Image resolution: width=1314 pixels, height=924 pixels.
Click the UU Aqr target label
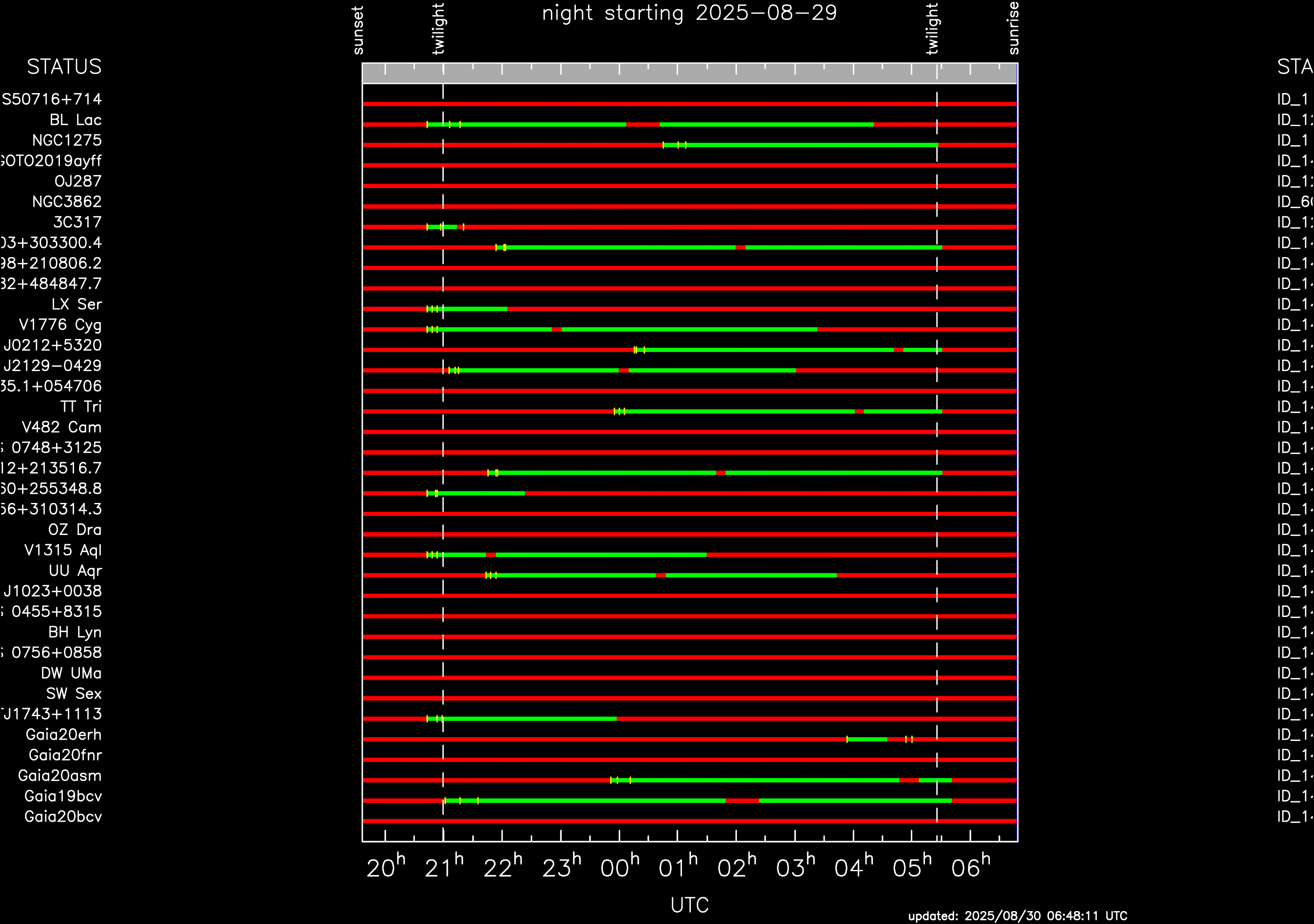(75, 571)
